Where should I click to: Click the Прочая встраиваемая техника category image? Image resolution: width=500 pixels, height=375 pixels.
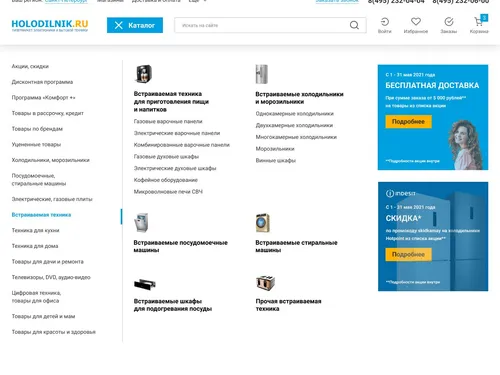point(265,283)
